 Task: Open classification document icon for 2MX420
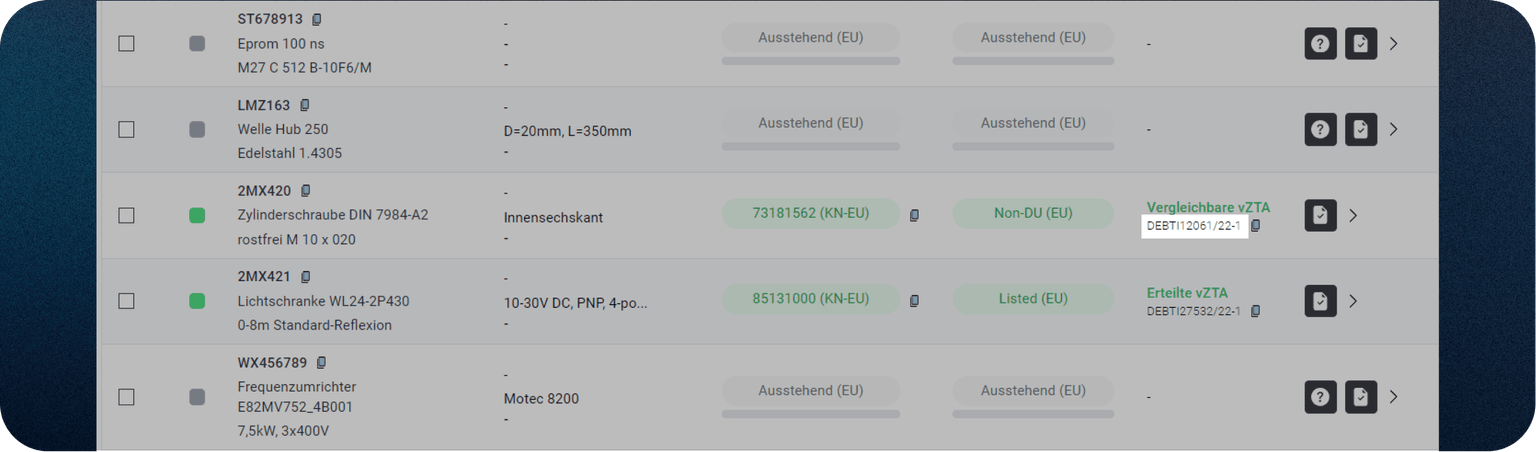click(1320, 215)
